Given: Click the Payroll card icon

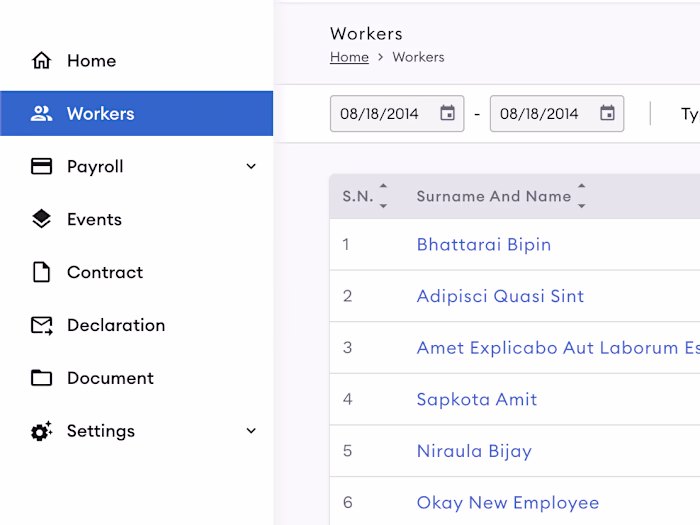Looking at the screenshot, I should 42,166.
